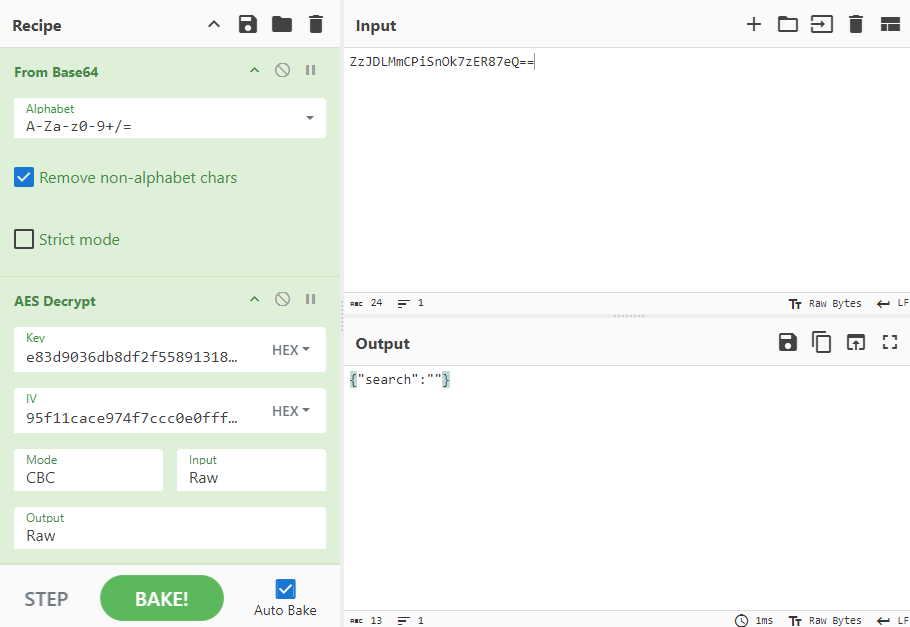Click the AES Decrypt operation title
Viewport: 910px width, 627px height.
point(55,301)
